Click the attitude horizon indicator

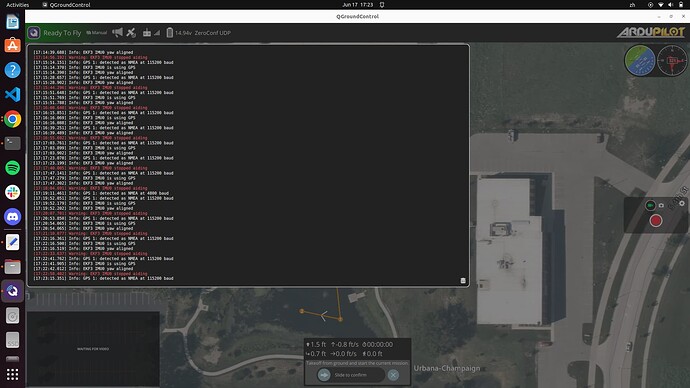point(639,60)
